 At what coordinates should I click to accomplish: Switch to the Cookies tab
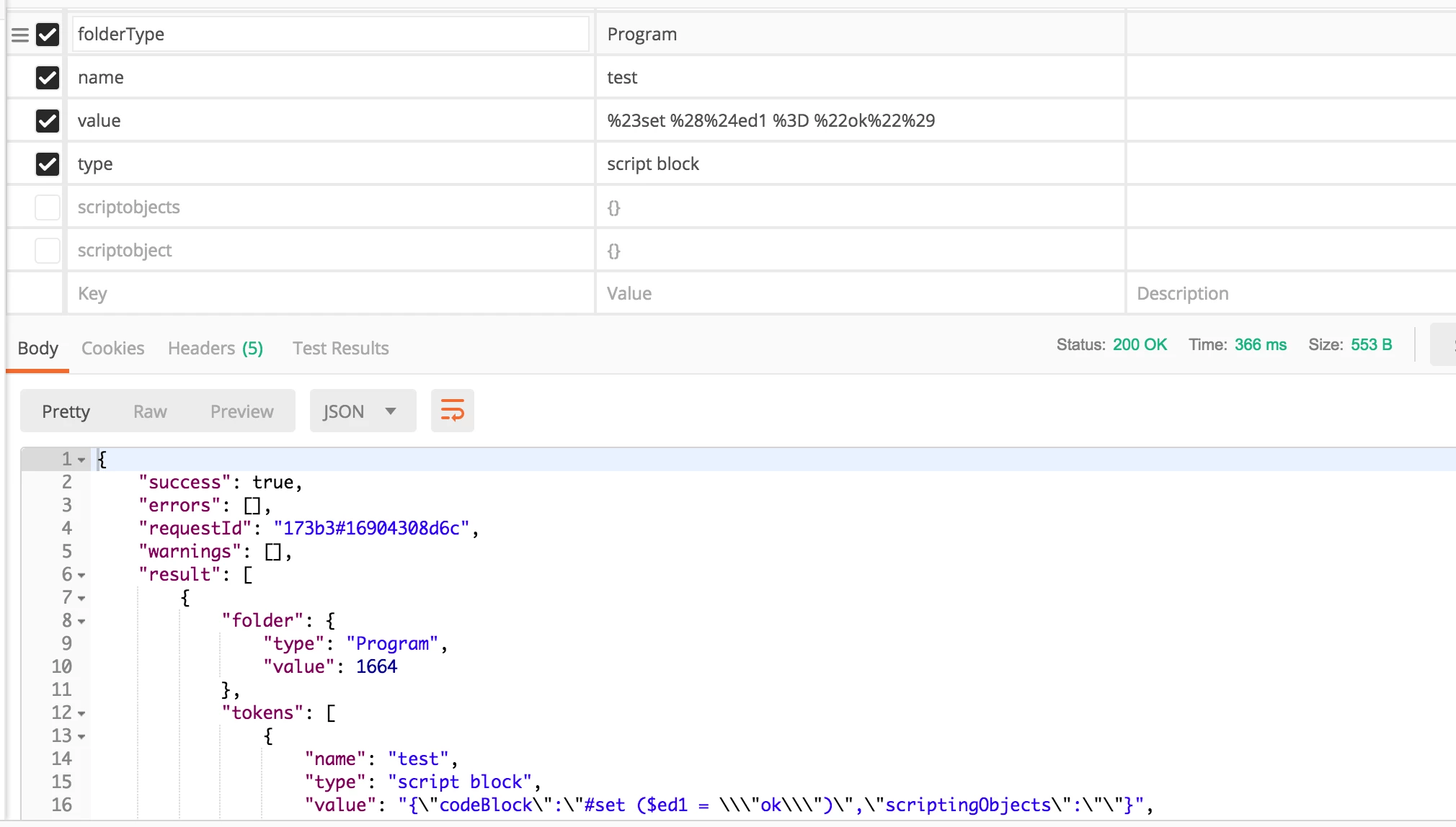pos(112,349)
